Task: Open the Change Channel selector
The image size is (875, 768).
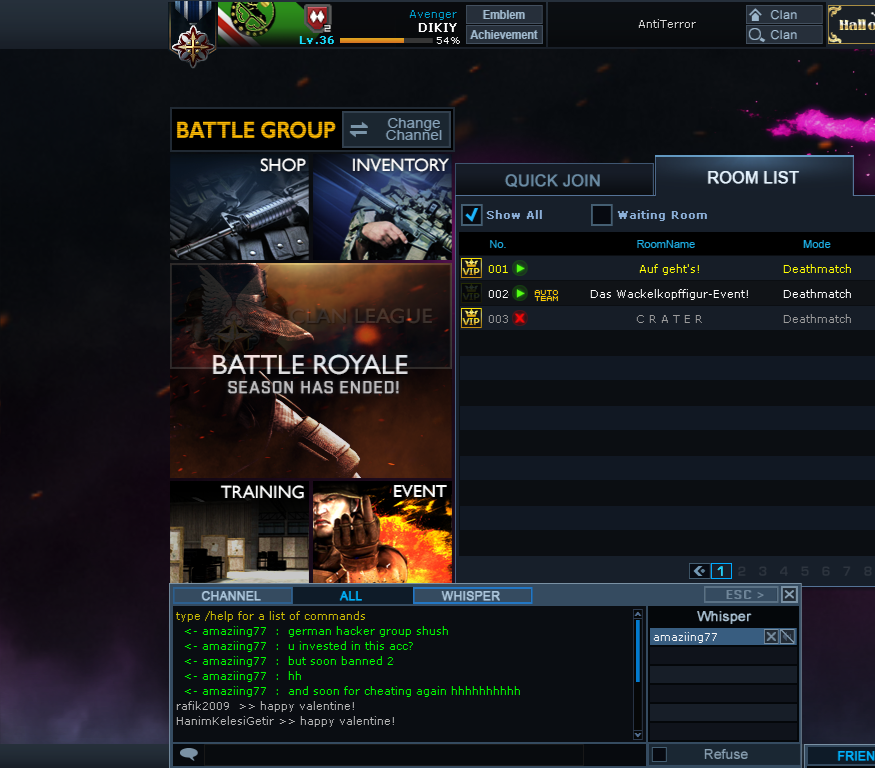Action: [397, 129]
